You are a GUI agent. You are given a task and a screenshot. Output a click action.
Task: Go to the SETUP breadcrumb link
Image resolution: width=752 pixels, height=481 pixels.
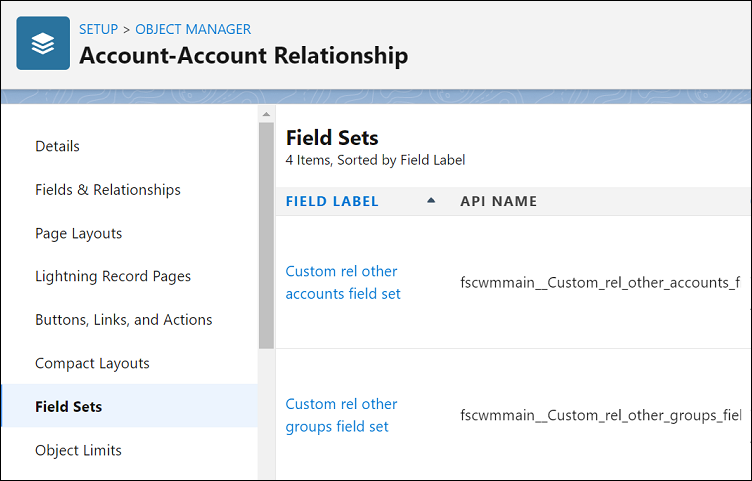98,29
